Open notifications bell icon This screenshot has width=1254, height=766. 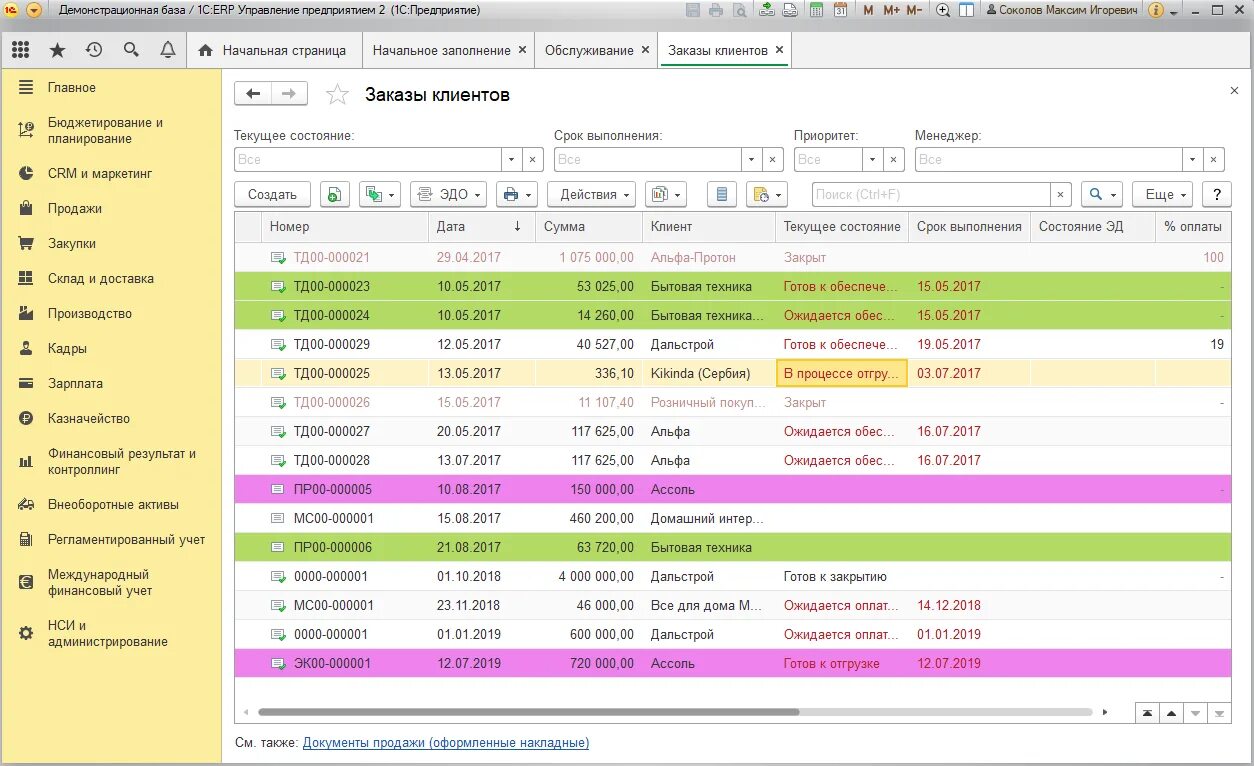point(168,50)
